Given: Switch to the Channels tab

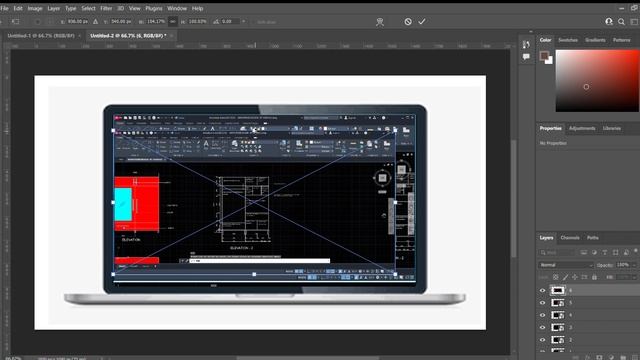Looking at the screenshot, I should pyautogui.click(x=570, y=238).
